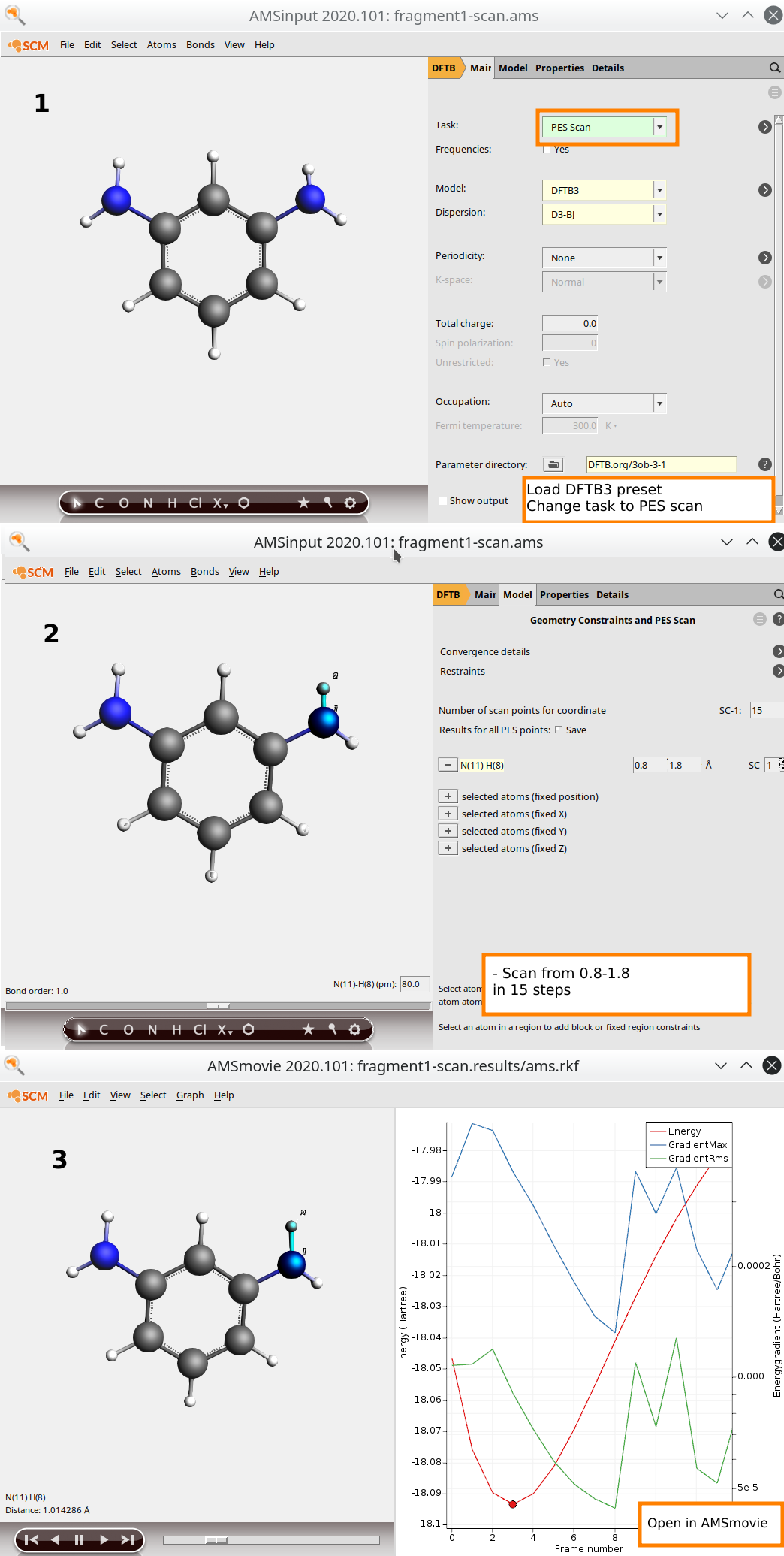Add selected atoms (fixed Y) constraint
This screenshot has width=784, height=1556.
pyautogui.click(x=448, y=831)
